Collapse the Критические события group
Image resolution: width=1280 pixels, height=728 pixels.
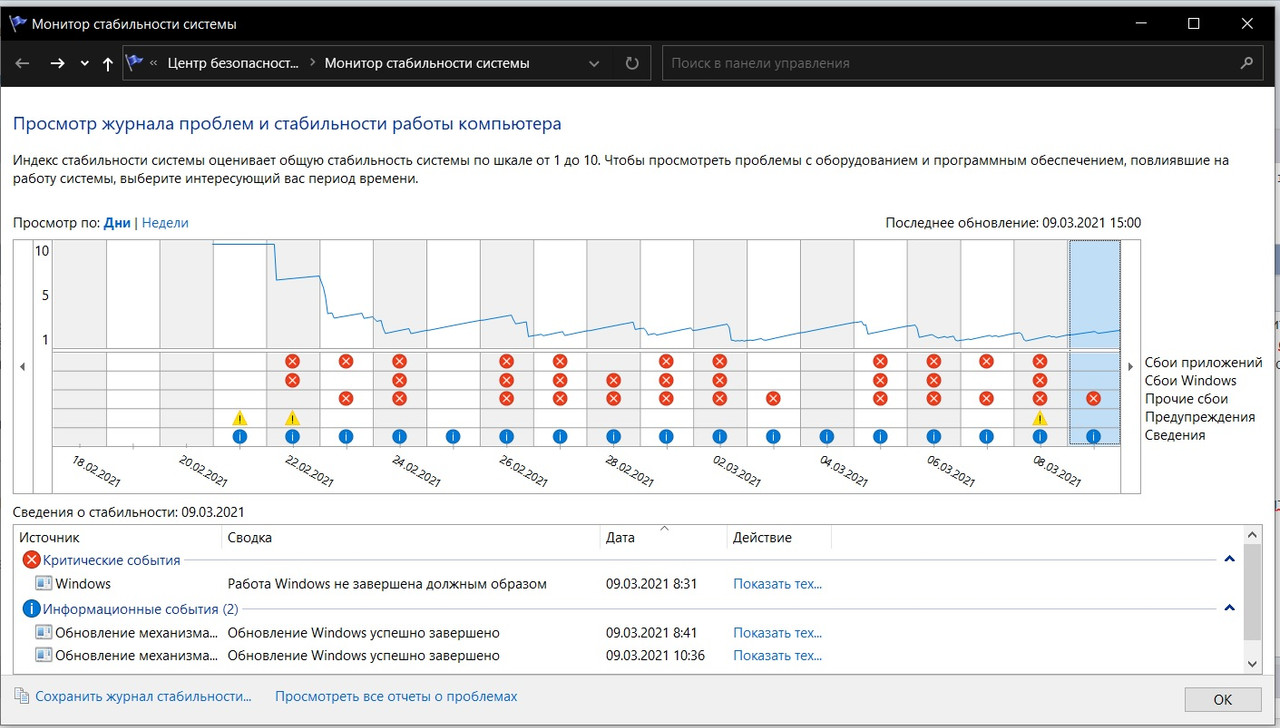[x=1229, y=560]
